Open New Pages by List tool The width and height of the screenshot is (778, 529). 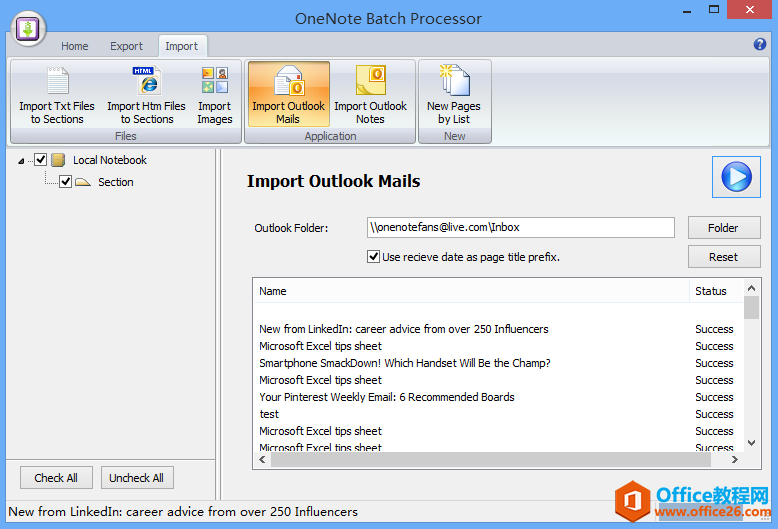[454, 94]
